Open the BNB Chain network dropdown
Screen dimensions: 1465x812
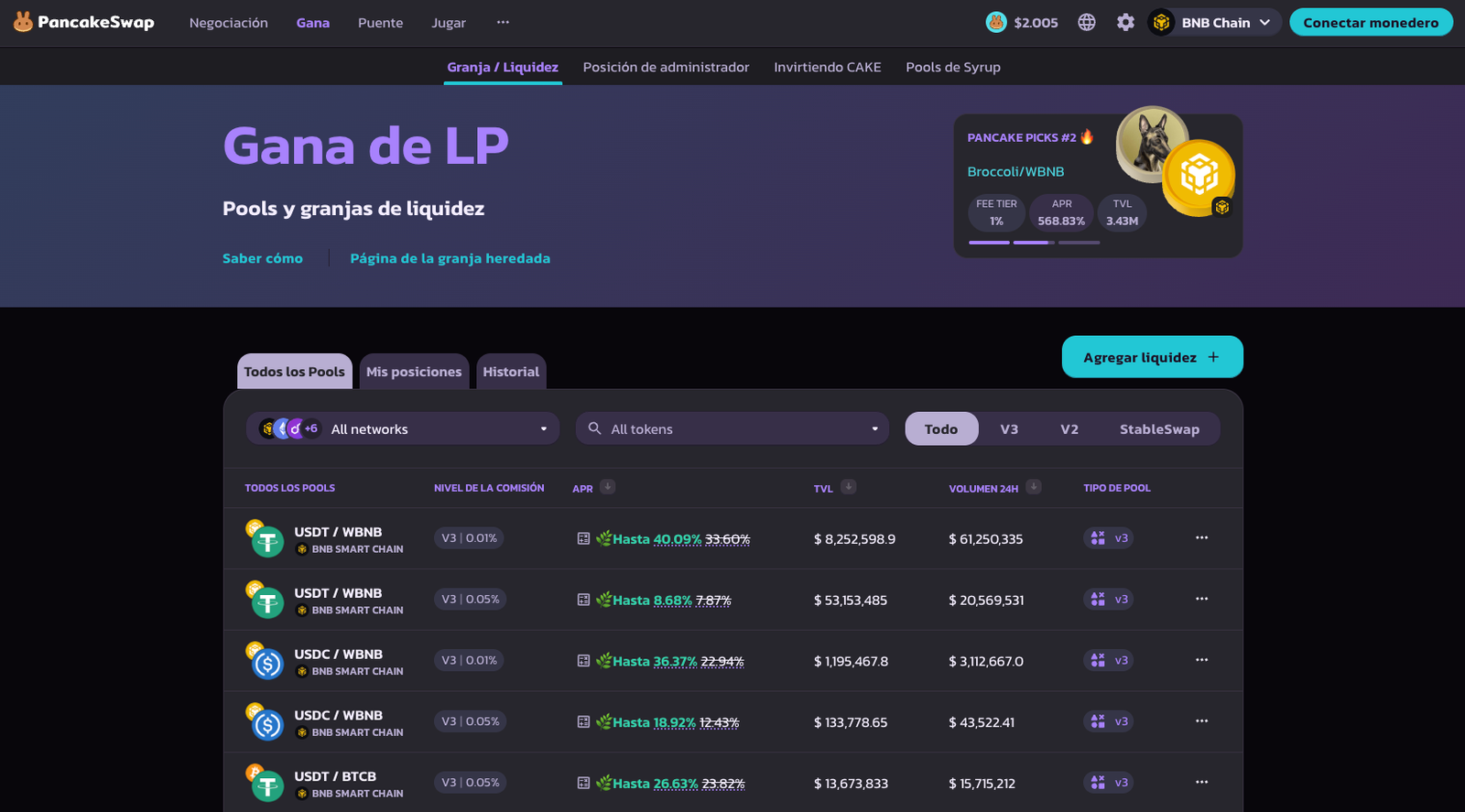pos(1213,22)
